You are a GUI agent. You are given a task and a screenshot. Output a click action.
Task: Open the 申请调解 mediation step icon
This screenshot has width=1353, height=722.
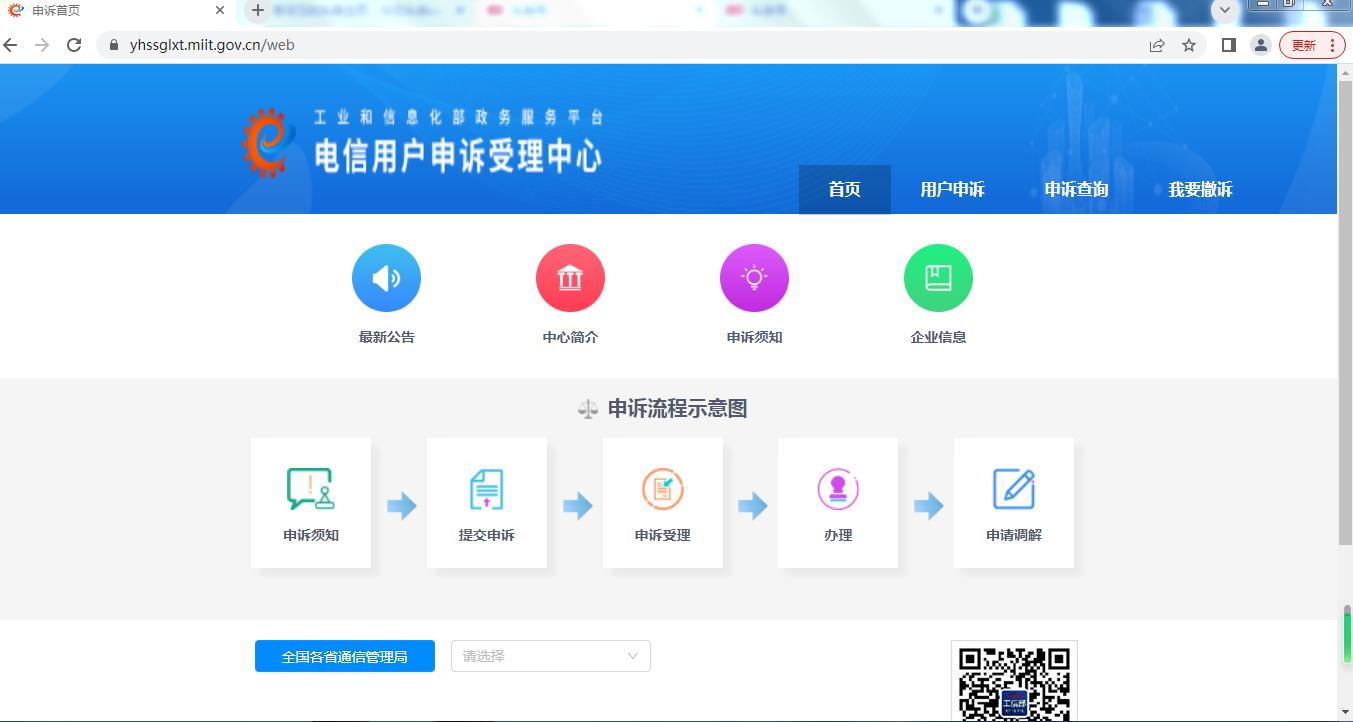pyautogui.click(x=1014, y=490)
